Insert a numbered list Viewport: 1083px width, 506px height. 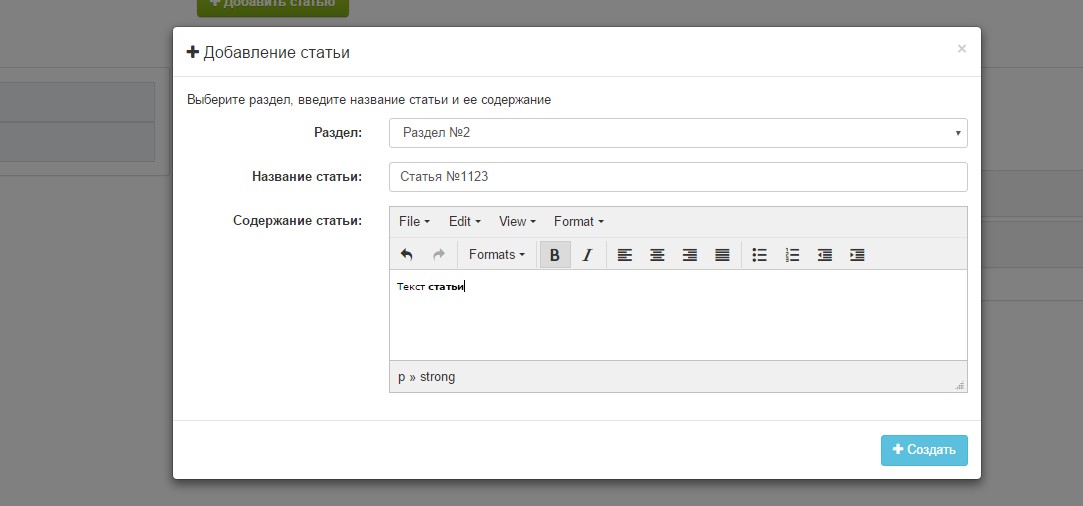pyautogui.click(x=792, y=255)
